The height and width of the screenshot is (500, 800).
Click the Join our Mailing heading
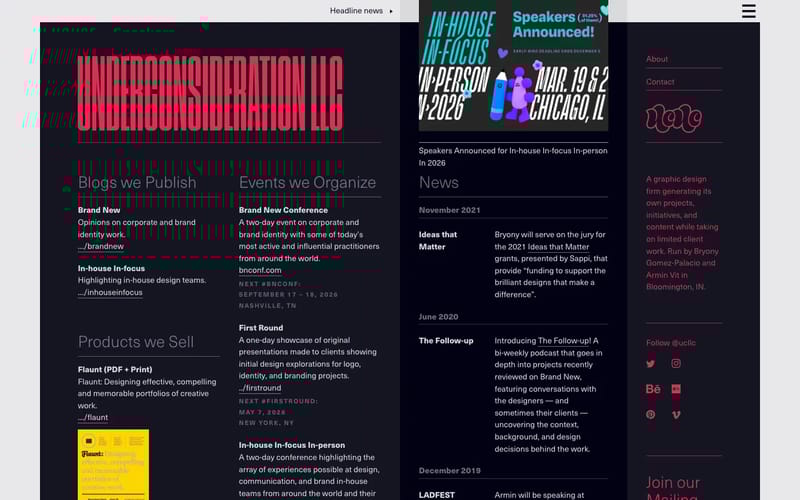(x=673, y=489)
